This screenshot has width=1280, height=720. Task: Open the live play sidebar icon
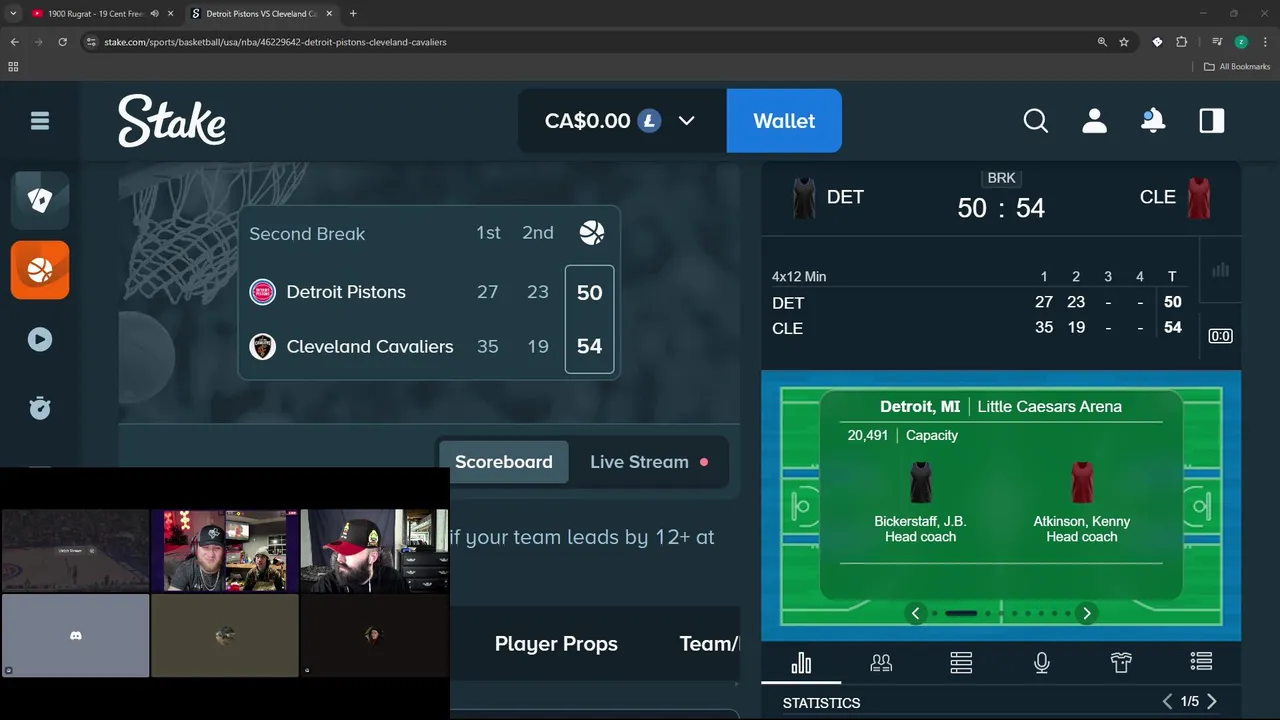[40, 339]
